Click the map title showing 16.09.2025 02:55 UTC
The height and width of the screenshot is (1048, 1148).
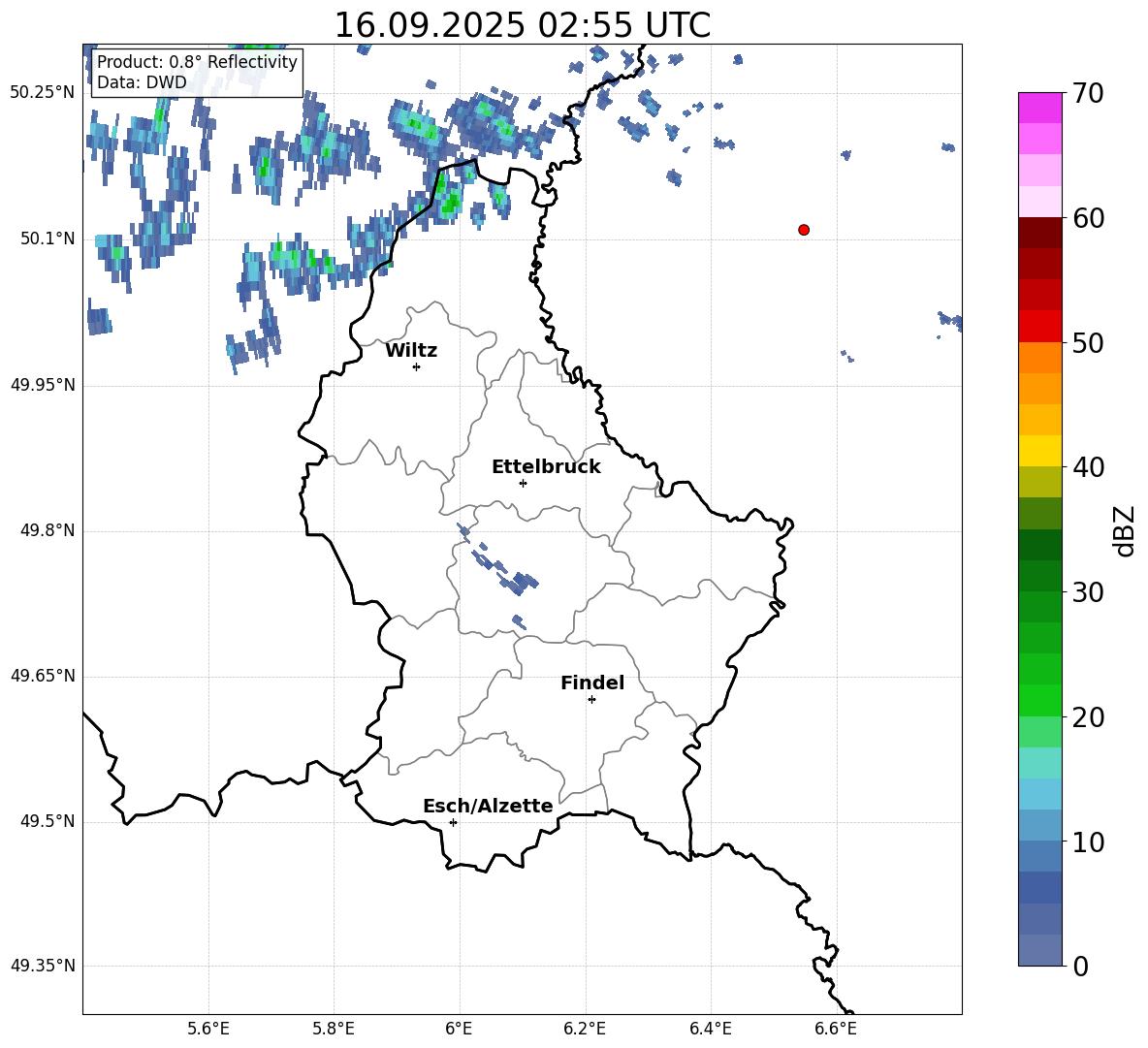[522, 25]
